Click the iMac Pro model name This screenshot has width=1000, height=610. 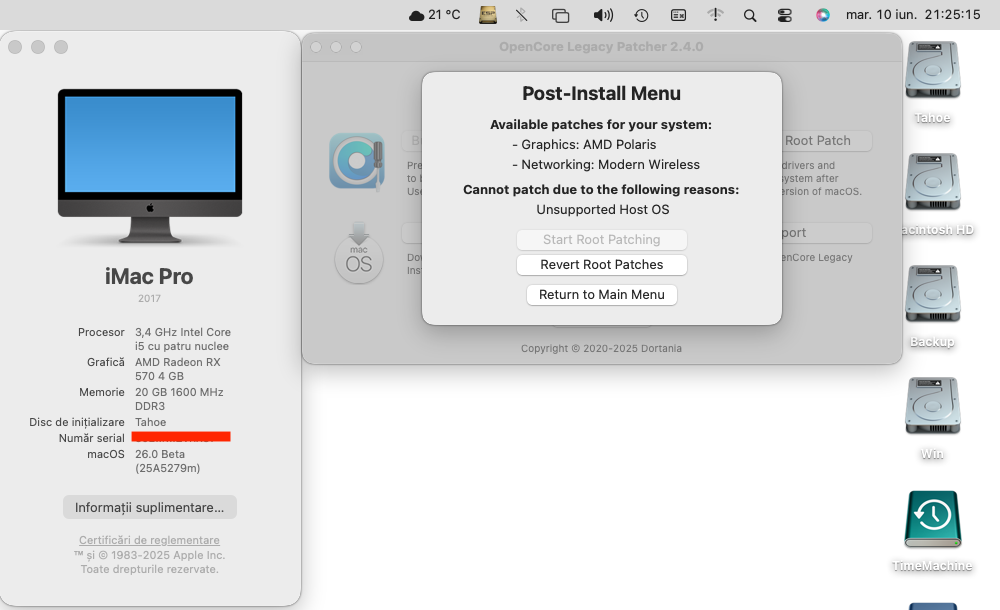tap(149, 276)
